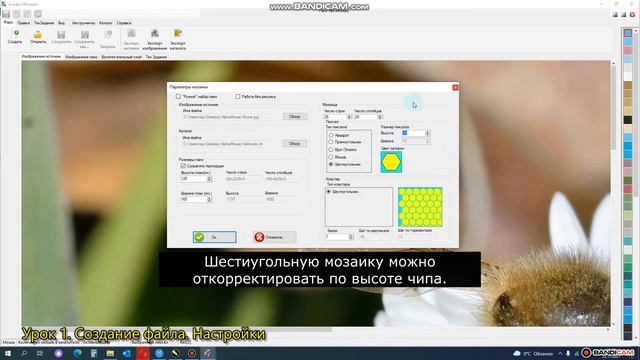The image size is (640, 360).
Task: Adjust the pixel Ширина spinner arrows
Action: click(x=427, y=141)
